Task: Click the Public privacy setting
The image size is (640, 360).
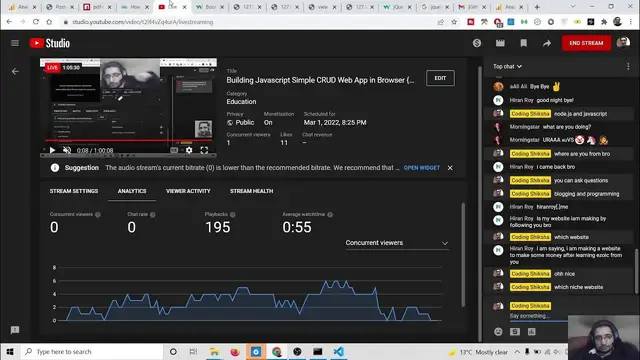Action: pyautogui.click(x=240, y=122)
